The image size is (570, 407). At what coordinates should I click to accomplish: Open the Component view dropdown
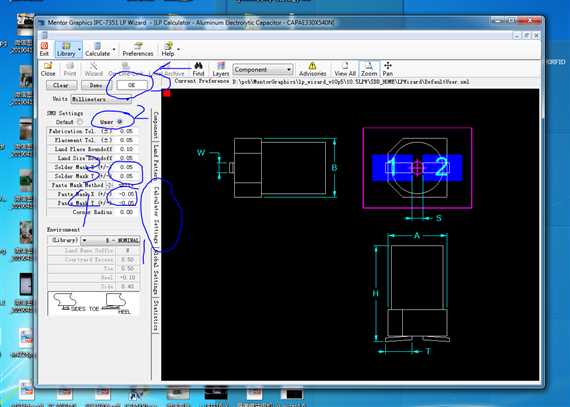click(x=262, y=69)
